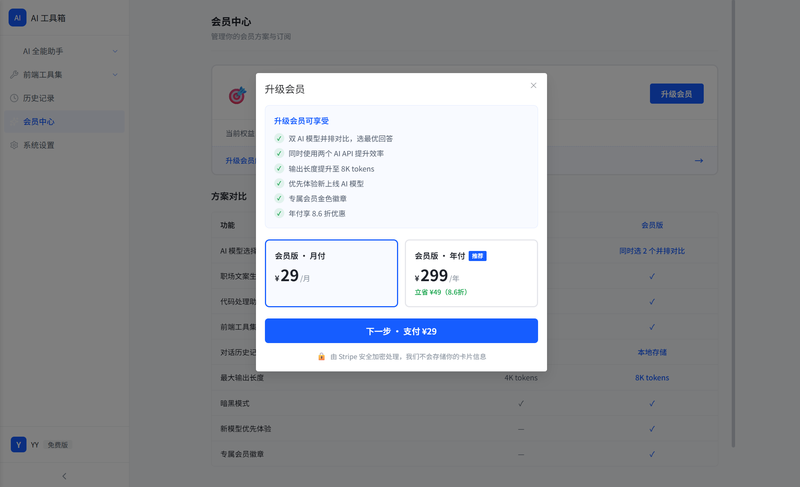Select the 会员版・年付 plan card
This screenshot has width=800, height=487.
tap(471, 273)
